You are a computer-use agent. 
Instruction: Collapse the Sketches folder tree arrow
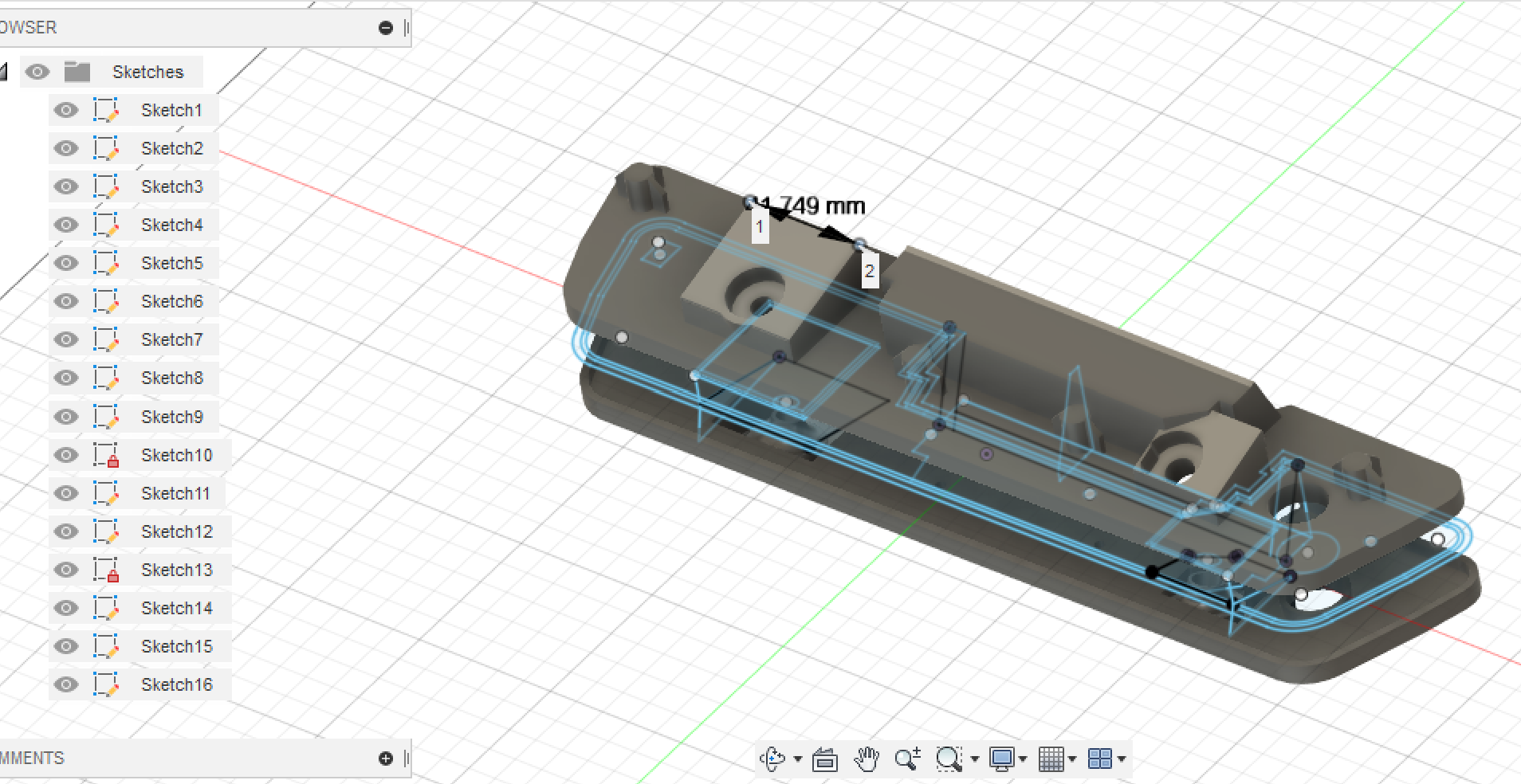click(x=4, y=73)
